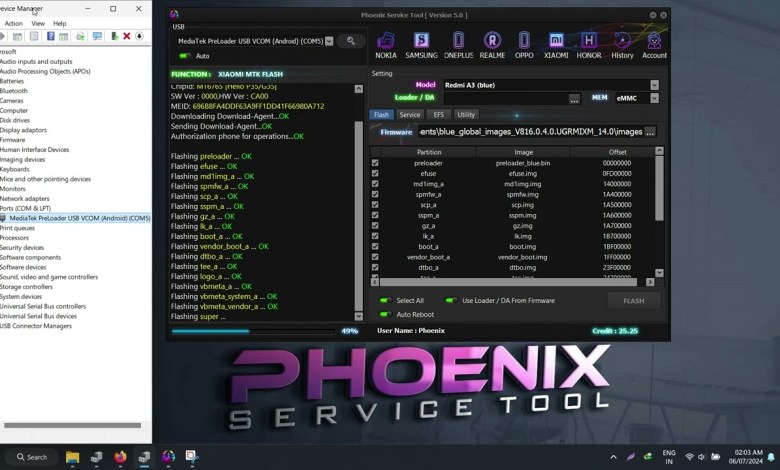
Task: Disable the Auto Reboot toggle
Action: [385, 314]
